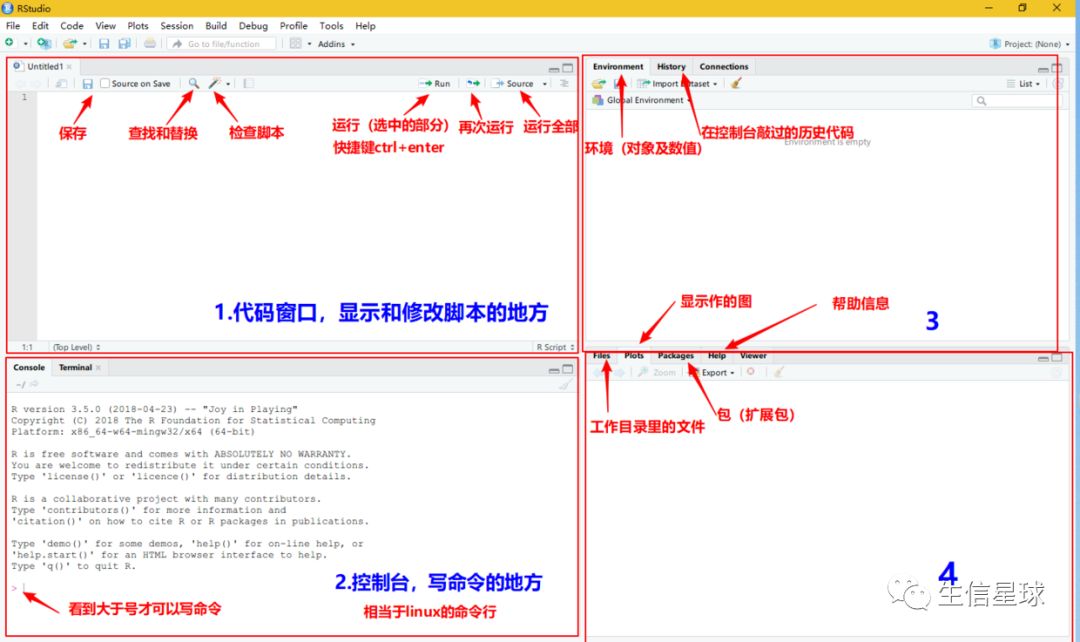Viewport: 1080px width, 642px height.
Task: Click the Environment search field
Action: click(1015, 101)
